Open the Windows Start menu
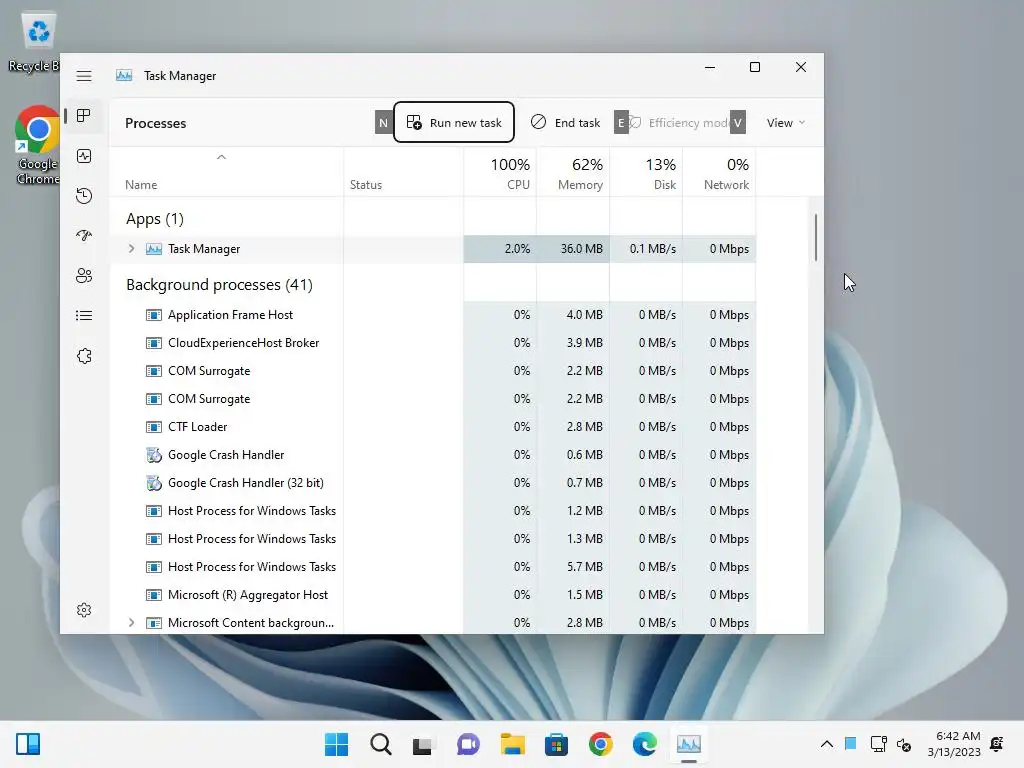 click(x=337, y=744)
